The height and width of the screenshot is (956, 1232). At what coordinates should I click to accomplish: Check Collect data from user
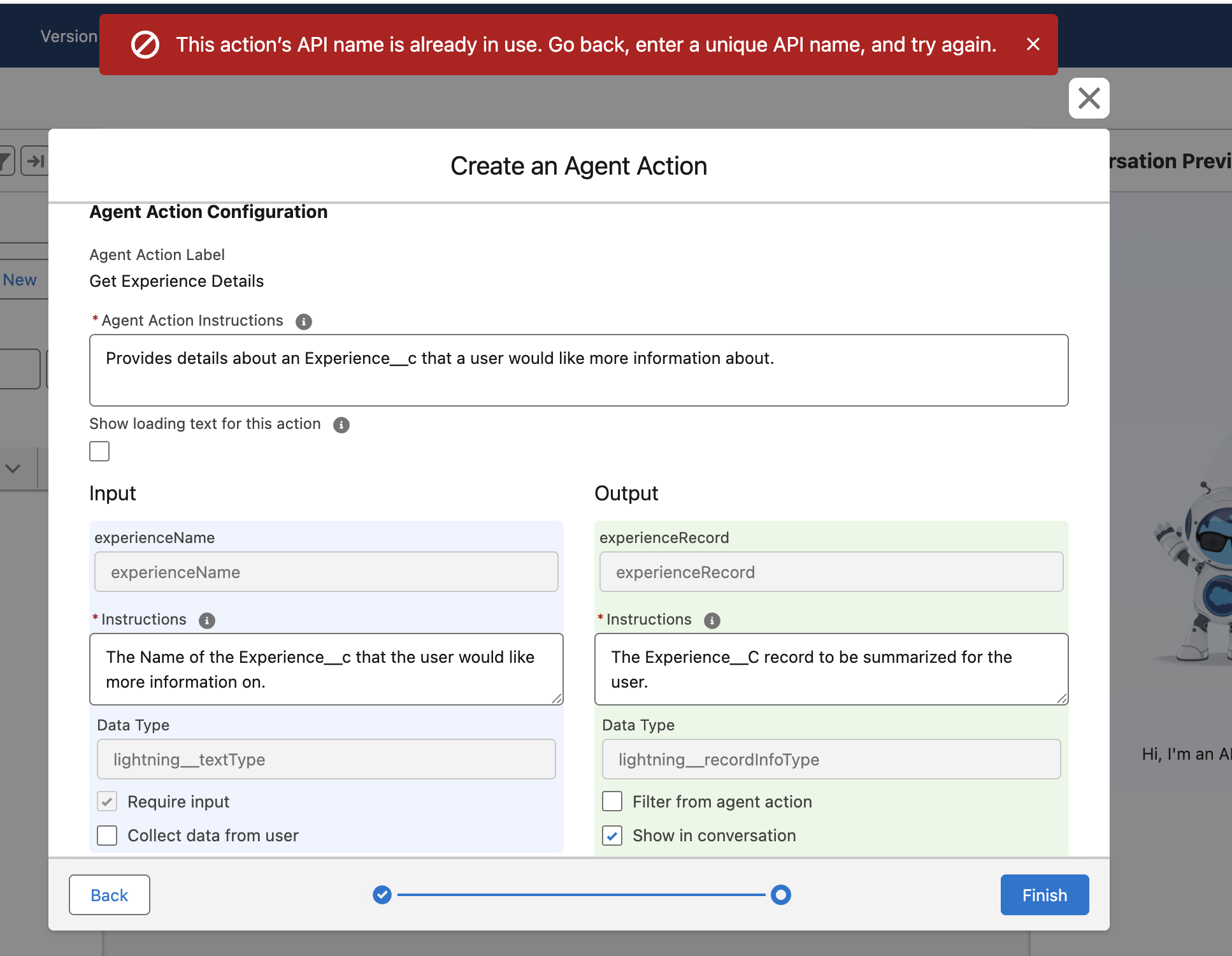click(107, 836)
